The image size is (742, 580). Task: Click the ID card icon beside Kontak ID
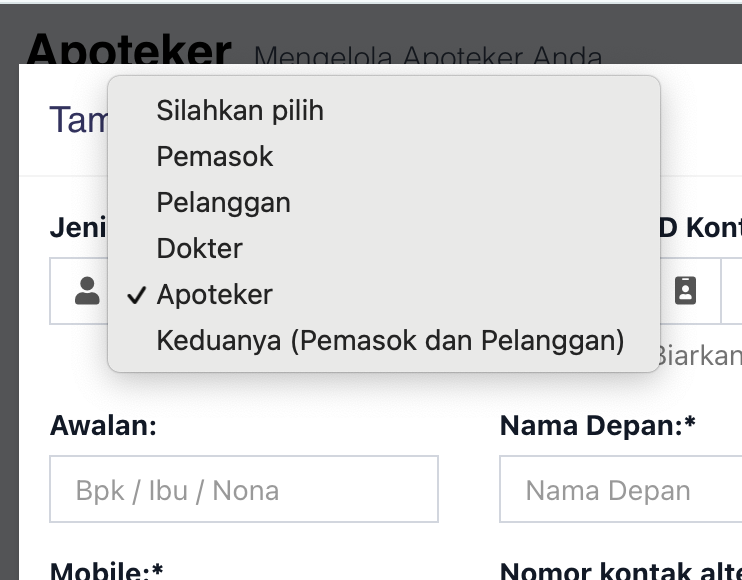pos(685,291)
